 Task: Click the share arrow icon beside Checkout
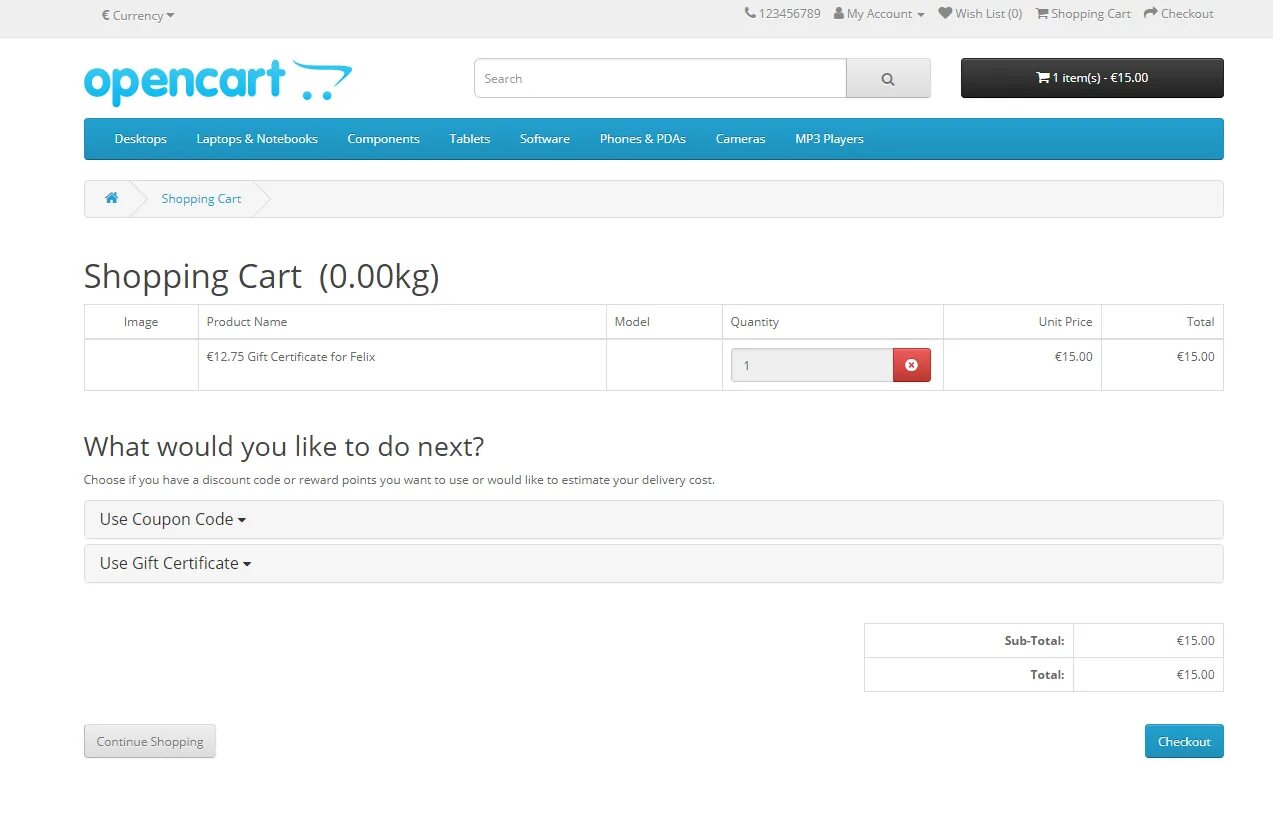point(1150,13)
